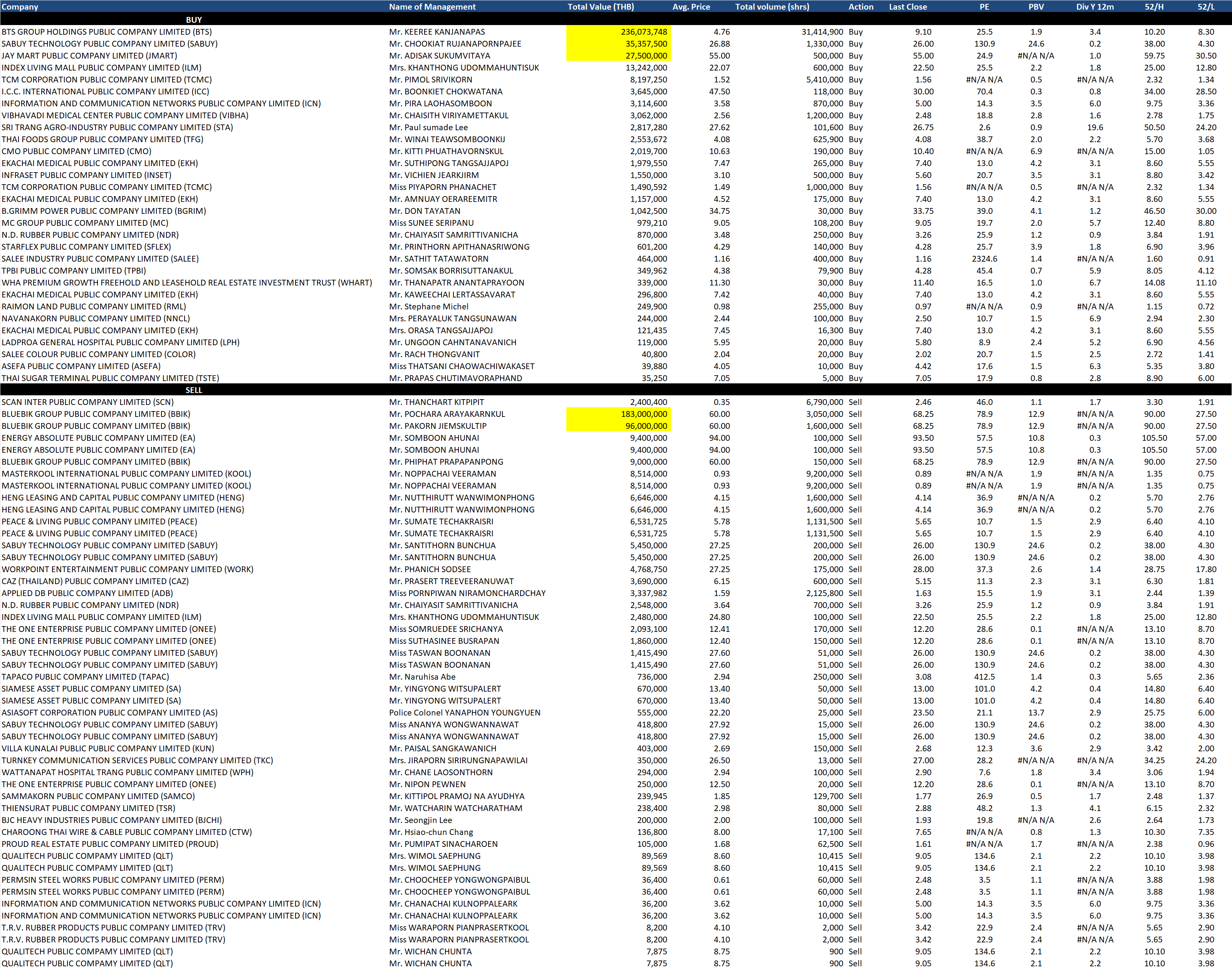Select the Div Y 12m header
The image size is (1232, 969).
(1095, 7)
